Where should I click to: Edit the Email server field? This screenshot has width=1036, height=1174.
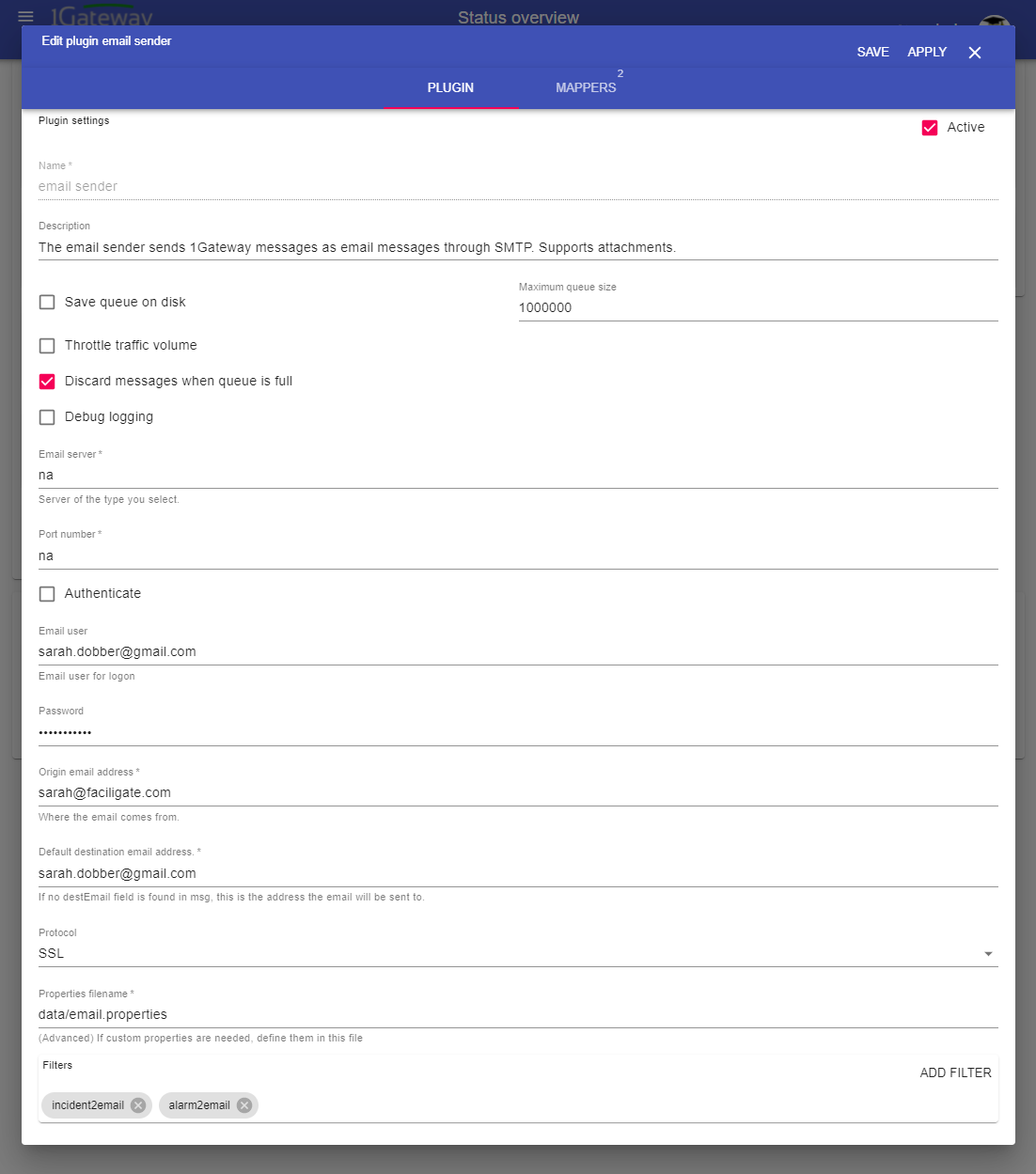click(x=517, y=476)
